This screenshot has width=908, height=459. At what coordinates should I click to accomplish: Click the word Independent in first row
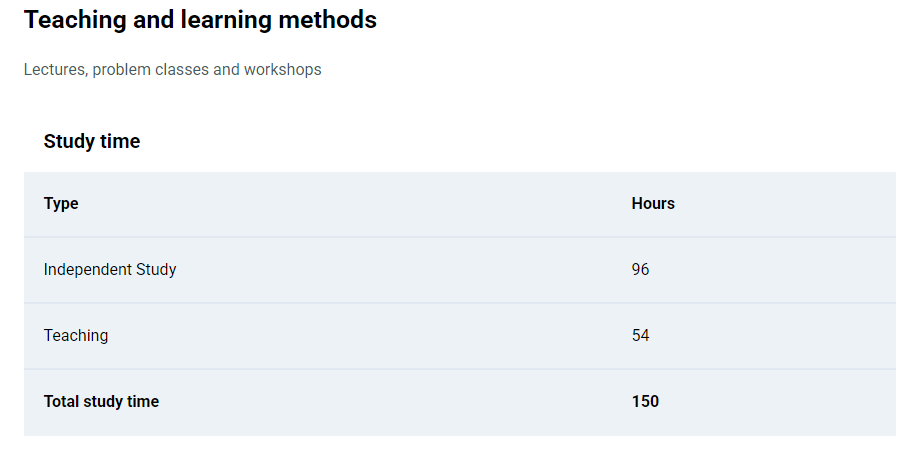click(x=87, y=270)
